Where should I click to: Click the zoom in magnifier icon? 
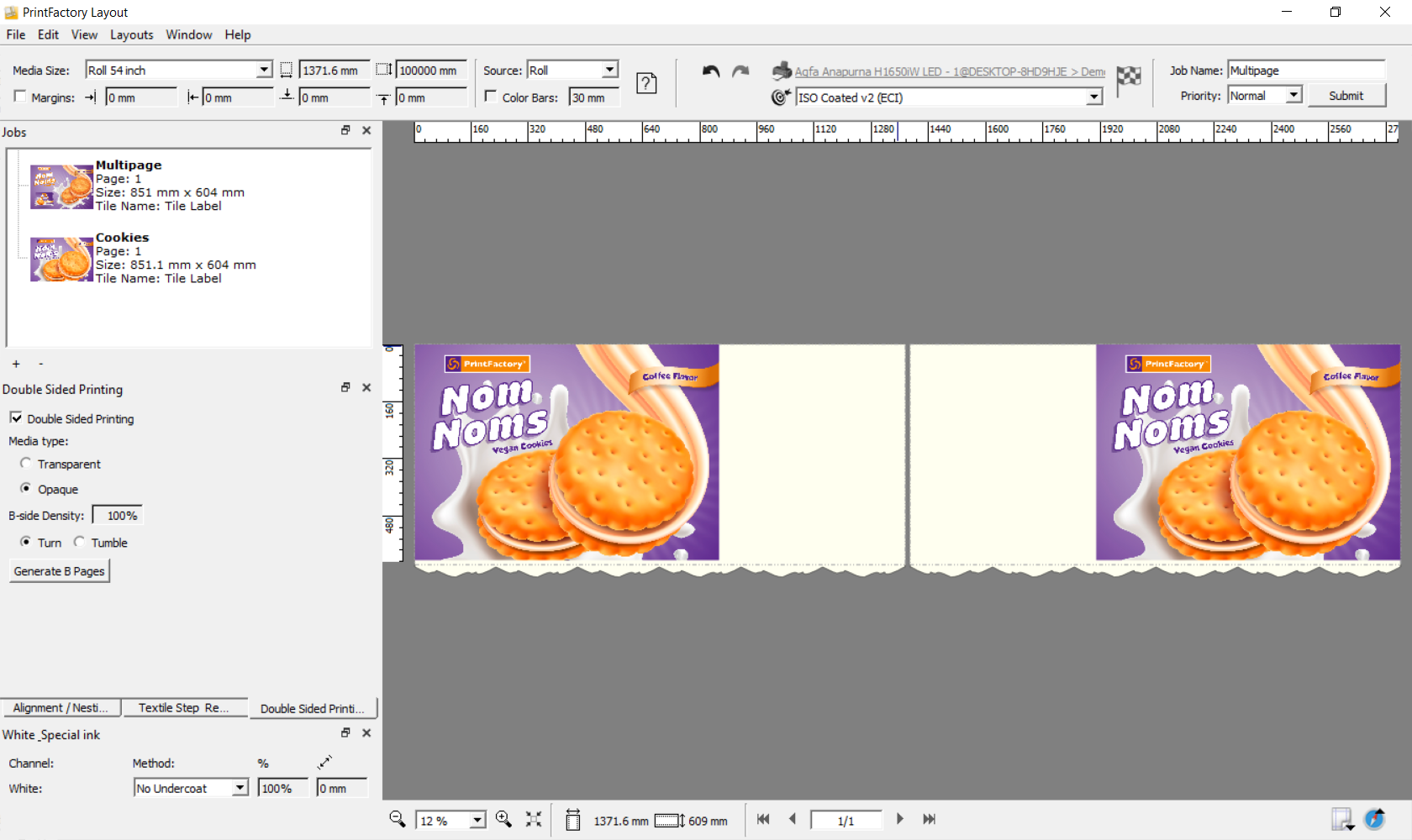click(503, 819)
